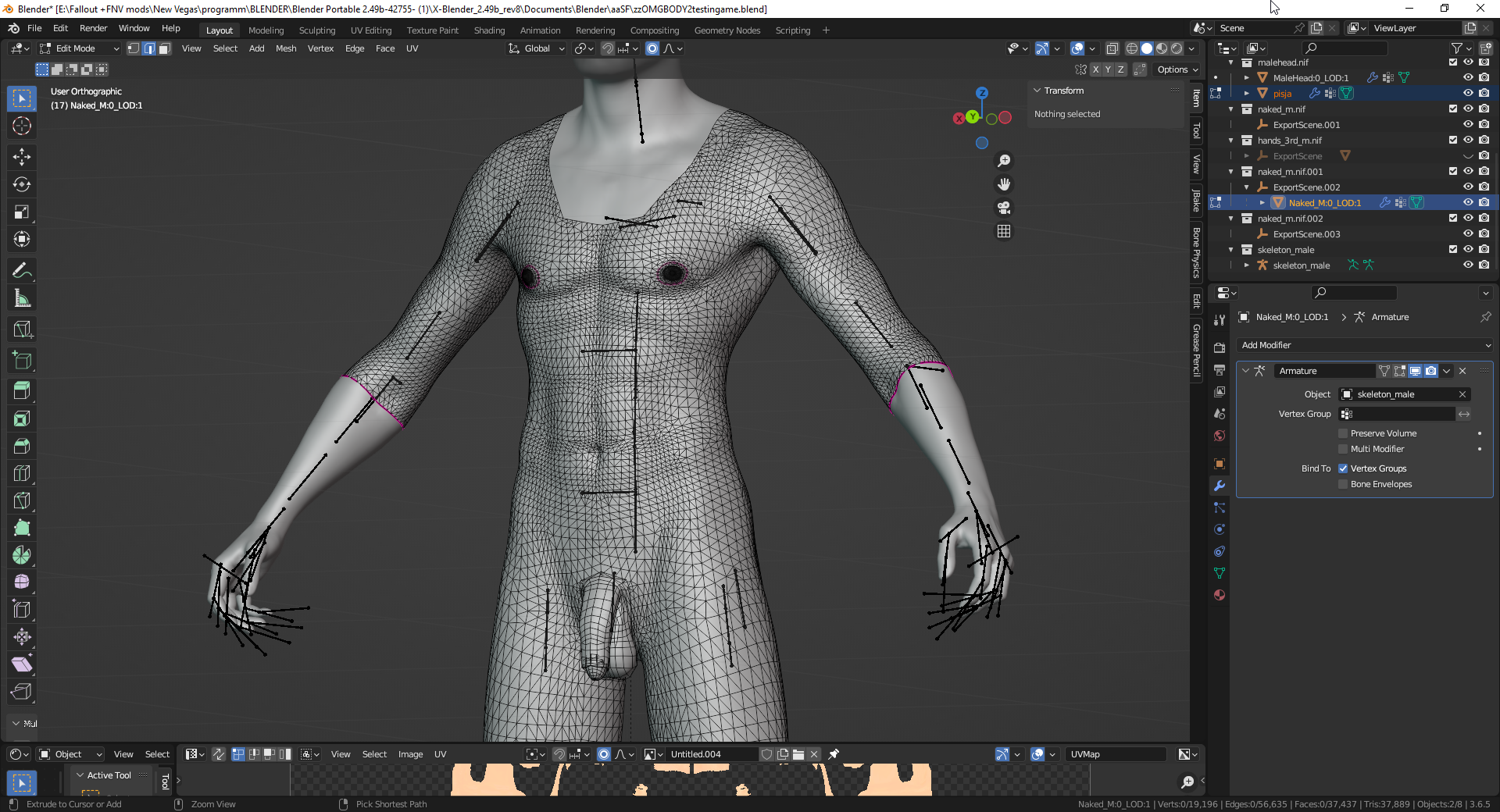
Task: Activate the Move tool
Action: [22, 157]
